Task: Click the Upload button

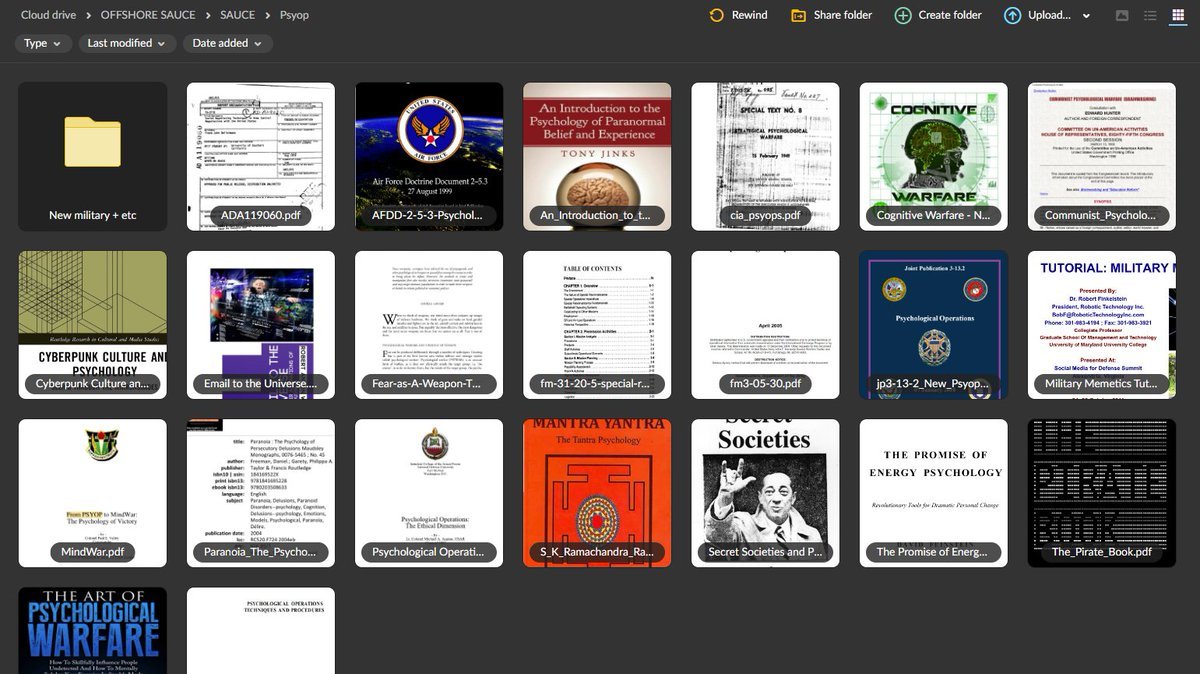Action: click(x=1037, y=15)
